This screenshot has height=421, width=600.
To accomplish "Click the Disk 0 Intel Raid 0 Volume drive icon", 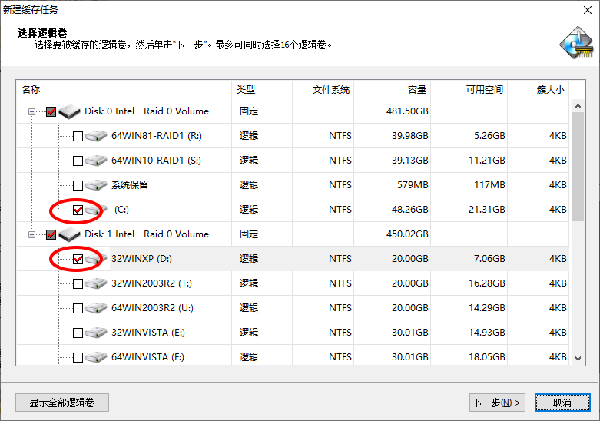I will pyautogui.click(x=69, y=111).
